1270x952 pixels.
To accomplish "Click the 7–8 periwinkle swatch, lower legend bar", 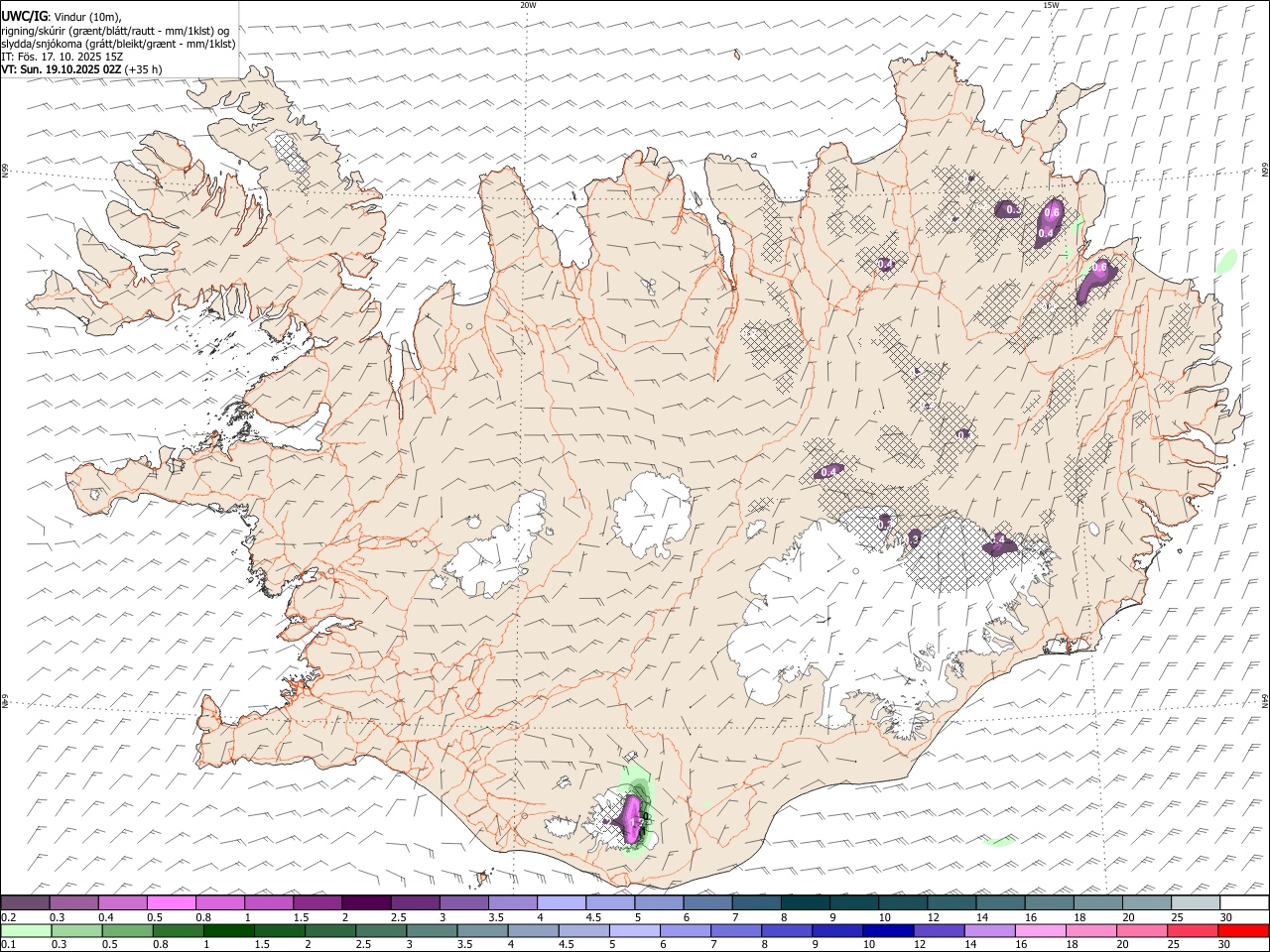I will click(736, 930).
